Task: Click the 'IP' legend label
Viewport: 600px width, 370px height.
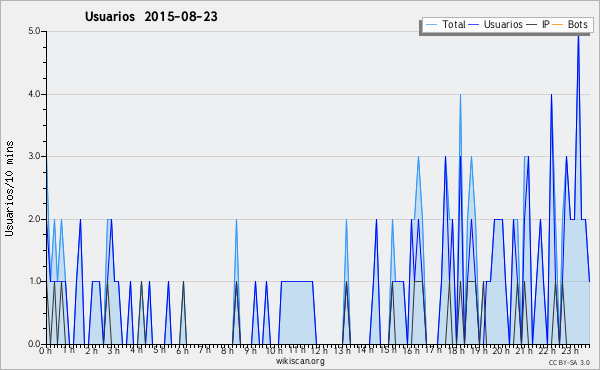Action: 546,24
